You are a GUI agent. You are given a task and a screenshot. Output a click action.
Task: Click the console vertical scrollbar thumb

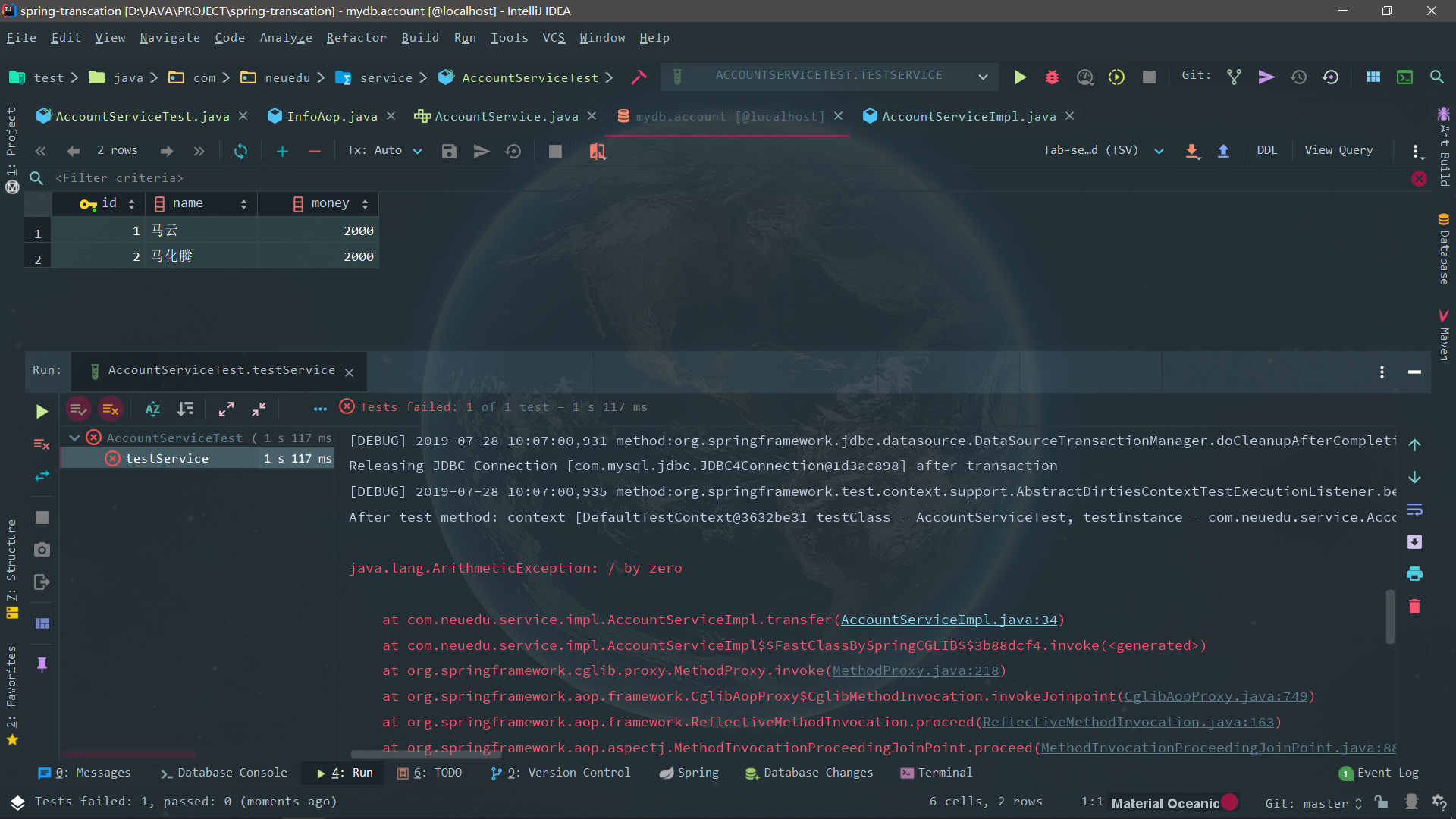click(1390, 616)
